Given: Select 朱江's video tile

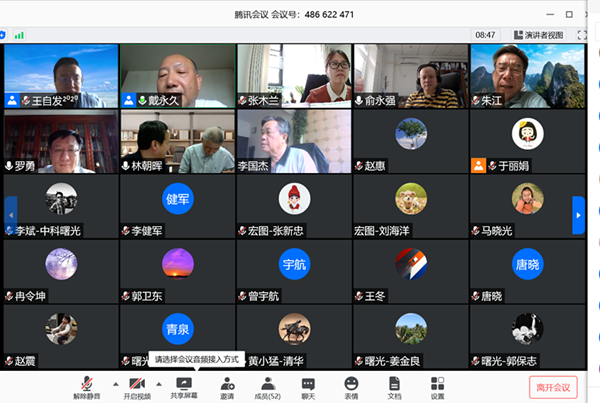Looking at the screenshot, I should tap(526, 76).
